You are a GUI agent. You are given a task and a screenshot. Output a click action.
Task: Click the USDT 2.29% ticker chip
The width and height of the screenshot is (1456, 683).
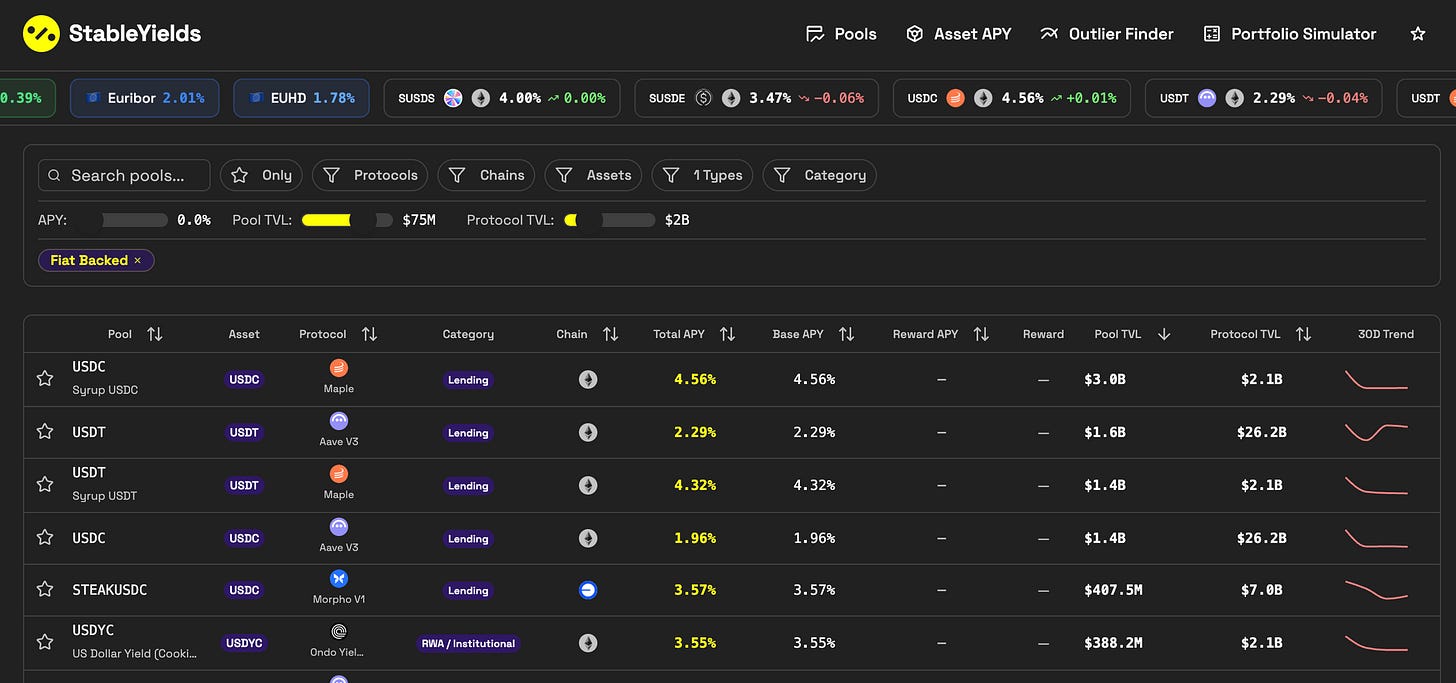tap(1263, 98)
